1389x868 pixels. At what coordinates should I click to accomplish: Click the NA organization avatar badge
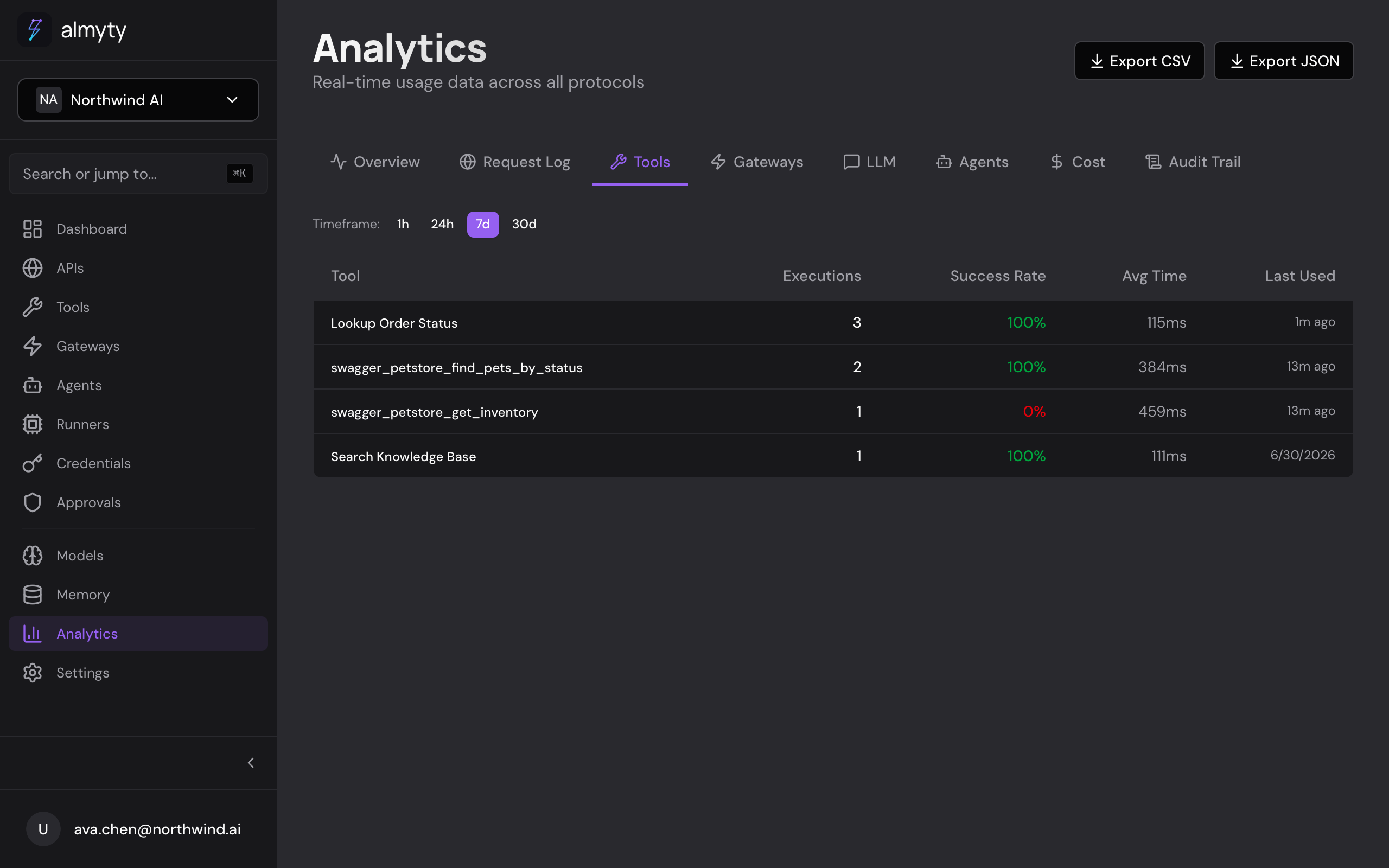click(48, 100)
